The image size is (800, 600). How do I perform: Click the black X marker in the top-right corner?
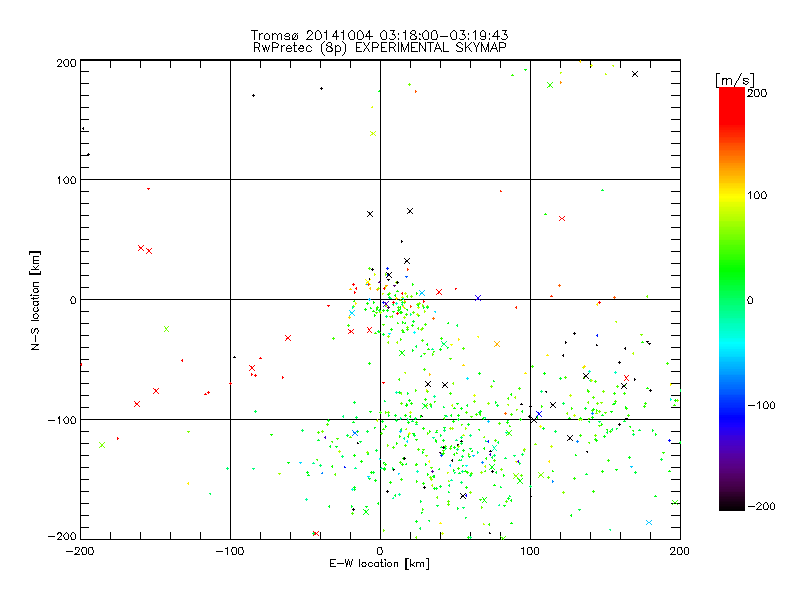635,74
